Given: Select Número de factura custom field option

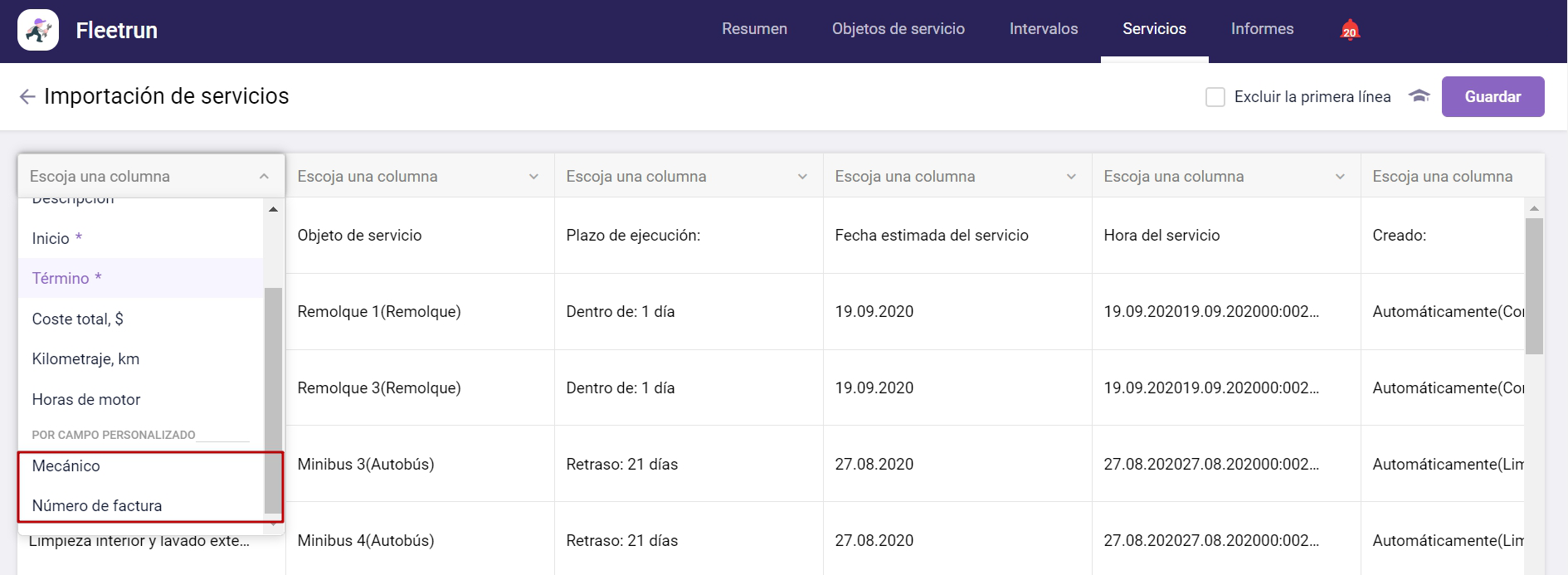Looking at the screenshot, I should coord(140,505).
